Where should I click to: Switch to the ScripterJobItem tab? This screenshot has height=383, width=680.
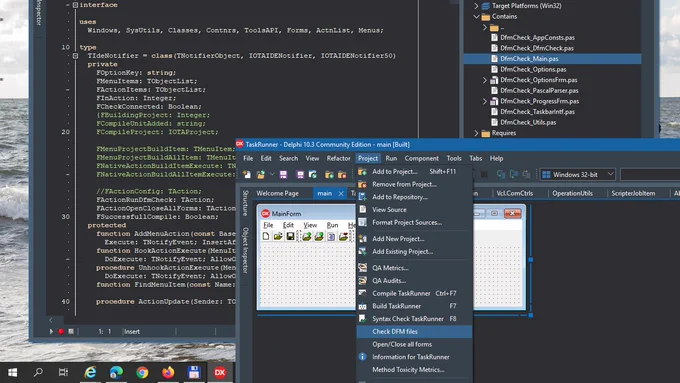(x=633, y=193)
